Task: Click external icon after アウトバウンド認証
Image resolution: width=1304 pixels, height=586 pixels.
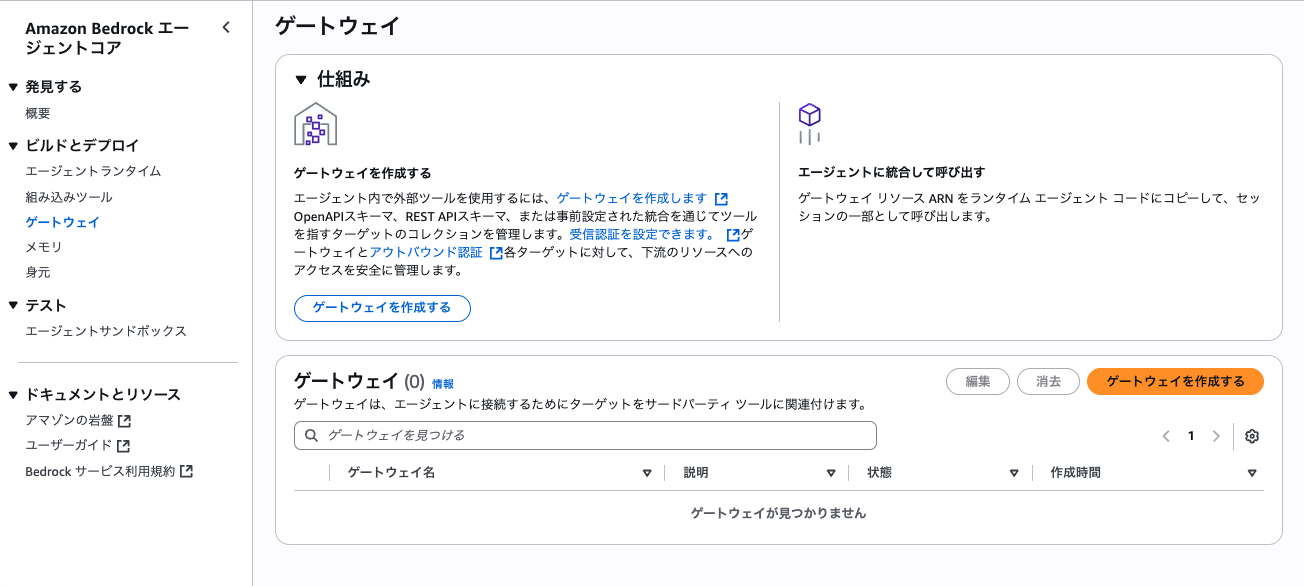Action: pos(496,253)
